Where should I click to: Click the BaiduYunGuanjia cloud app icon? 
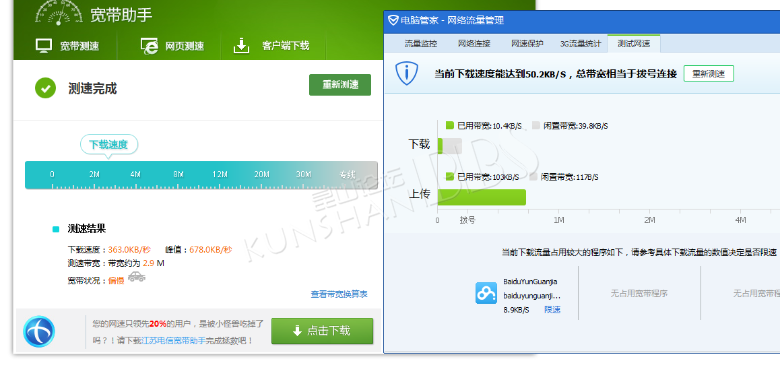486,293
